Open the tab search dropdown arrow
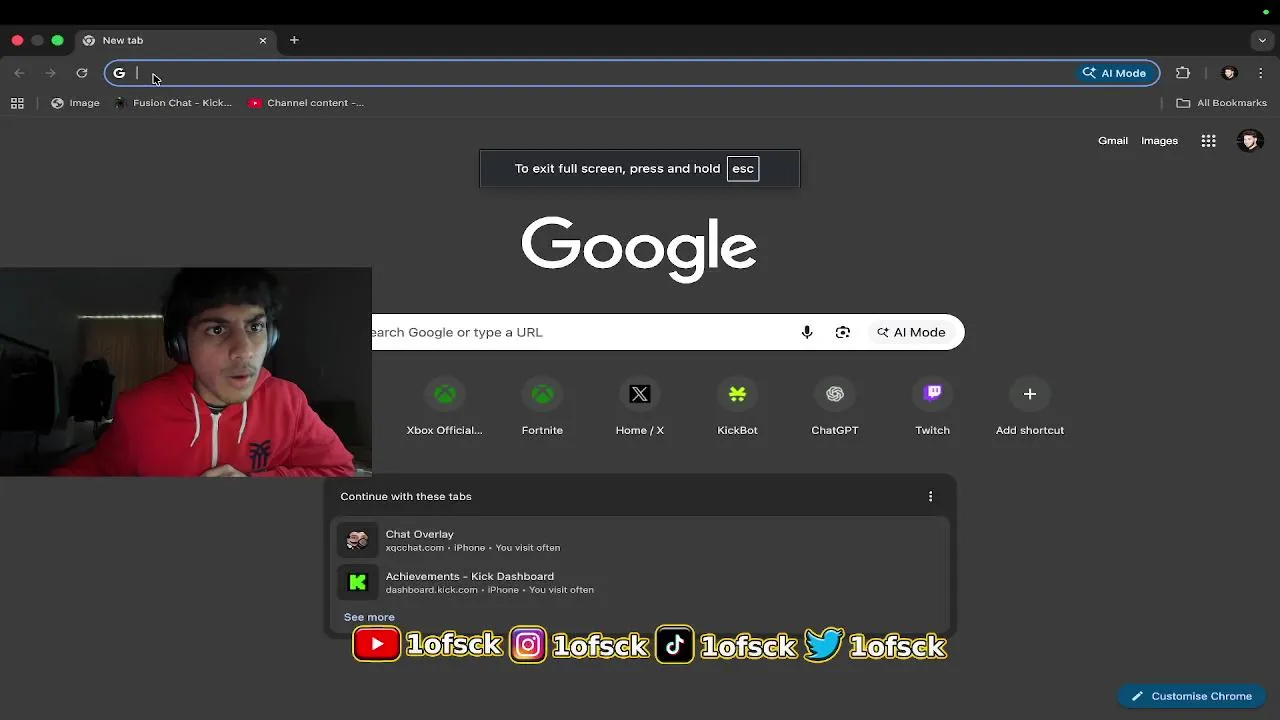This screenshot has width=1280, height=720. (x=1262, y=40)
